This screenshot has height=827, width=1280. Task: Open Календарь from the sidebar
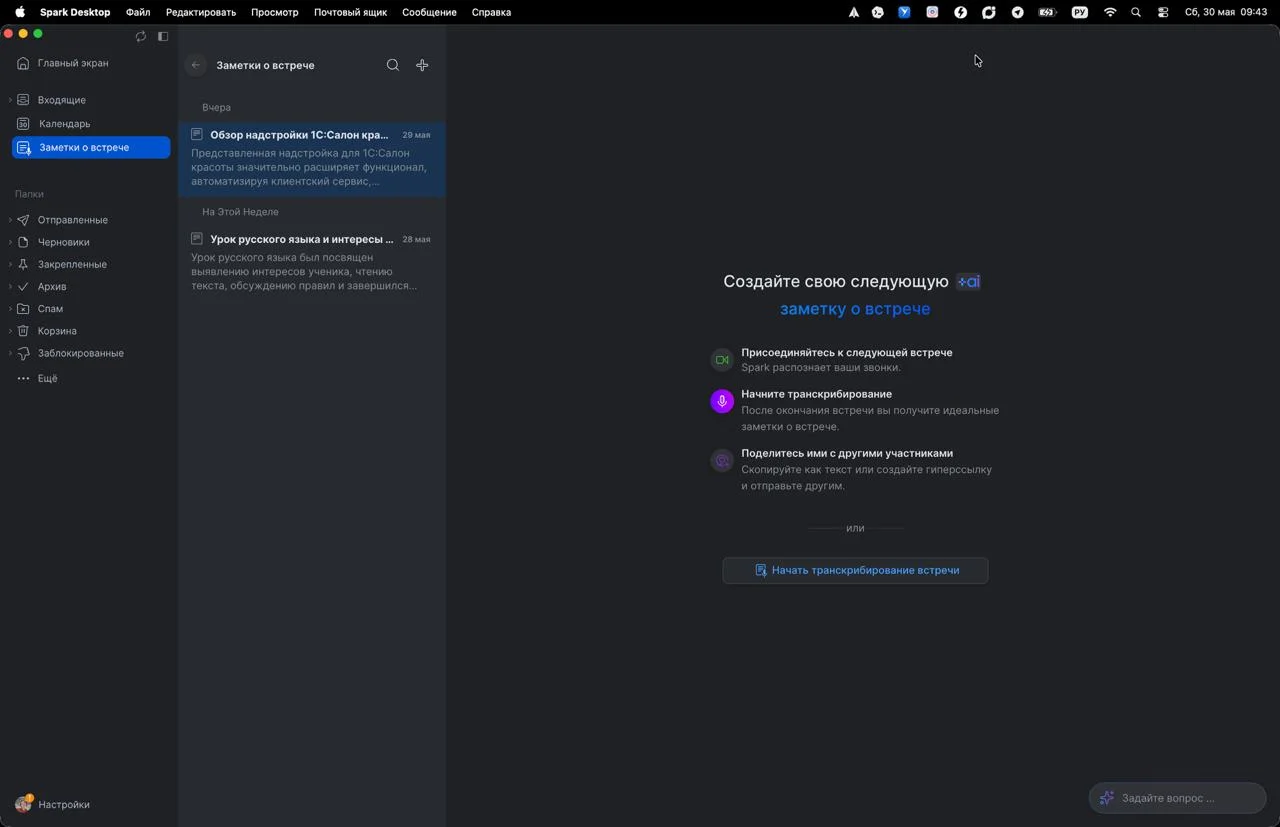[64, 124]
